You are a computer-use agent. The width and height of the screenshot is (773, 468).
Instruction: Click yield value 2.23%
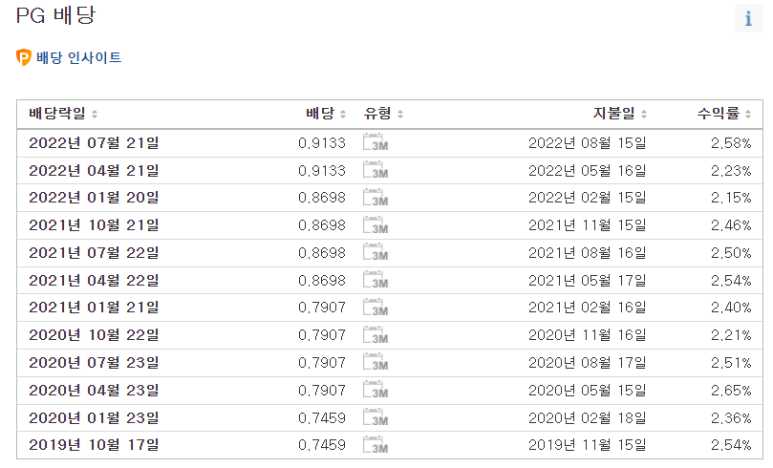click(x=731, y=171)
